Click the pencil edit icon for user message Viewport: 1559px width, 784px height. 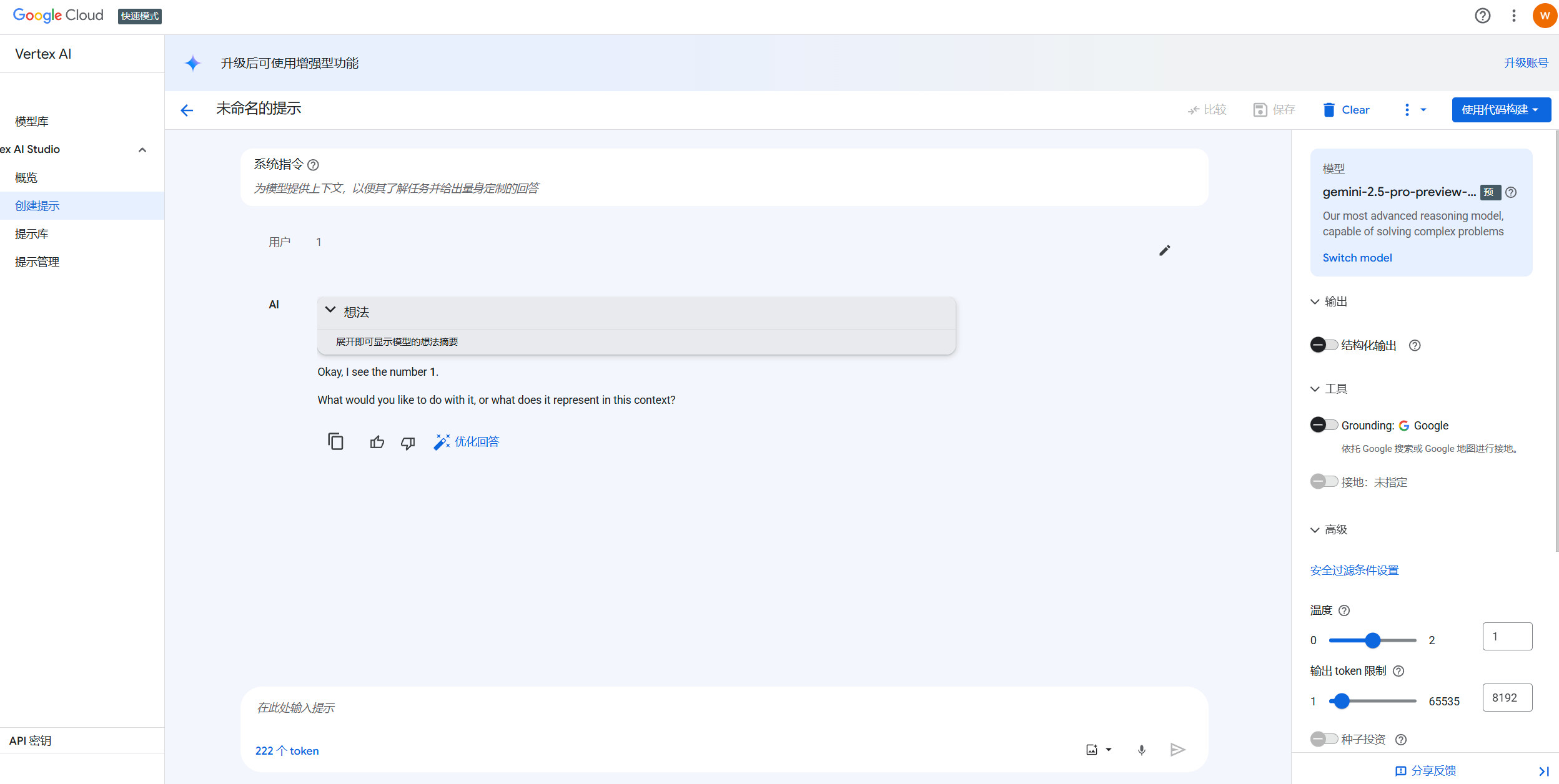click(x=1164, y=250)
